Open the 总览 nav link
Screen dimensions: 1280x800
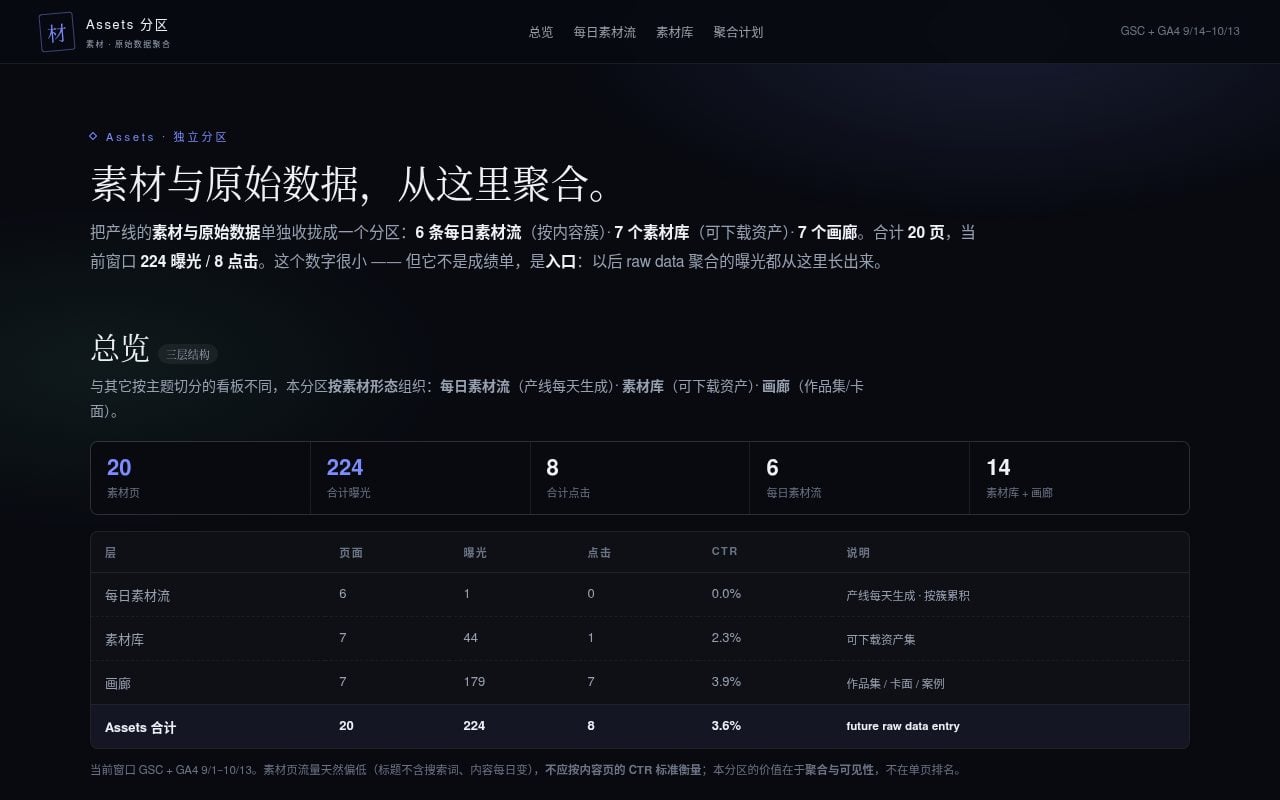coord(541,32)
